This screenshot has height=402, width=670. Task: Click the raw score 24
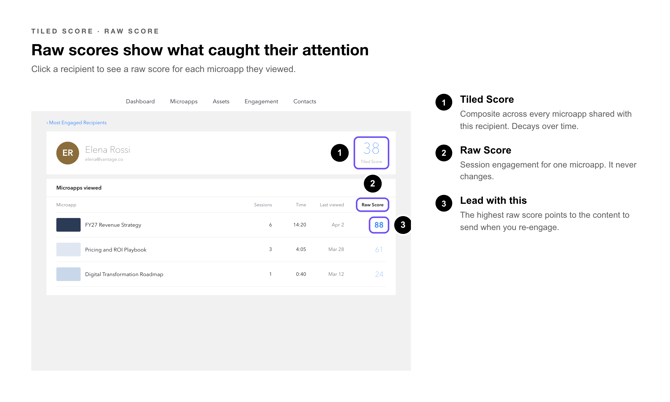point(379,274)
